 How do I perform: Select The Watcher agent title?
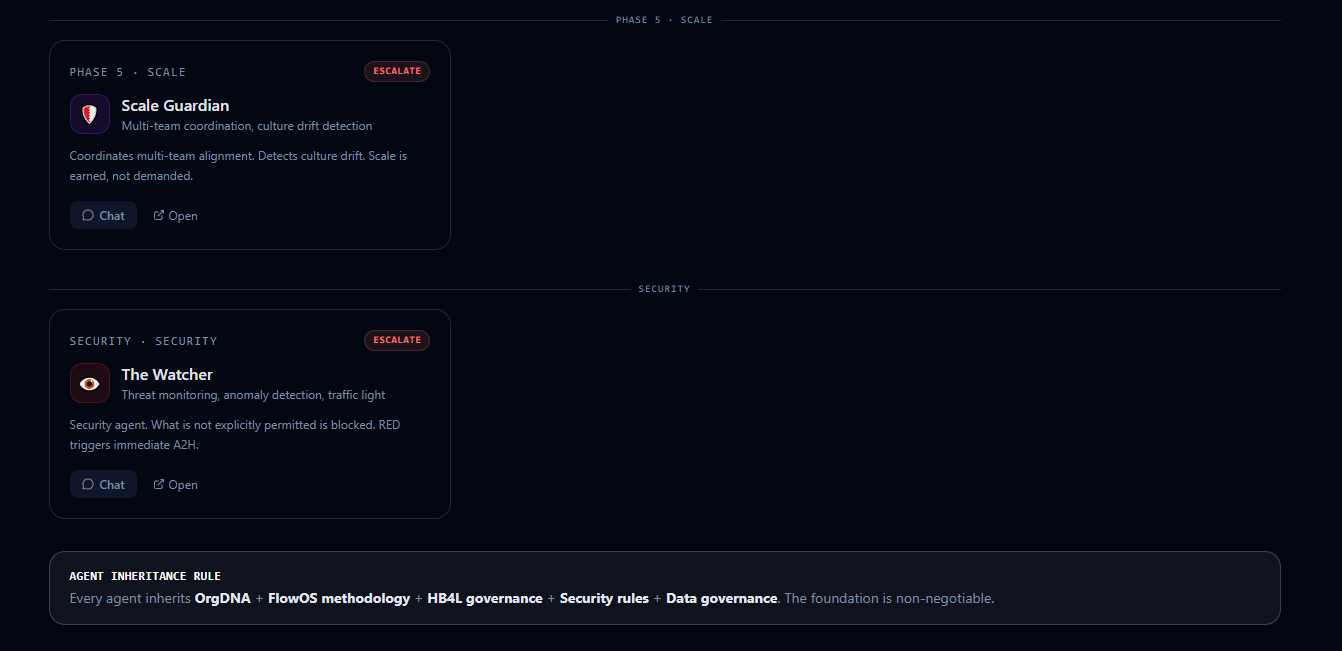(167, 374)
